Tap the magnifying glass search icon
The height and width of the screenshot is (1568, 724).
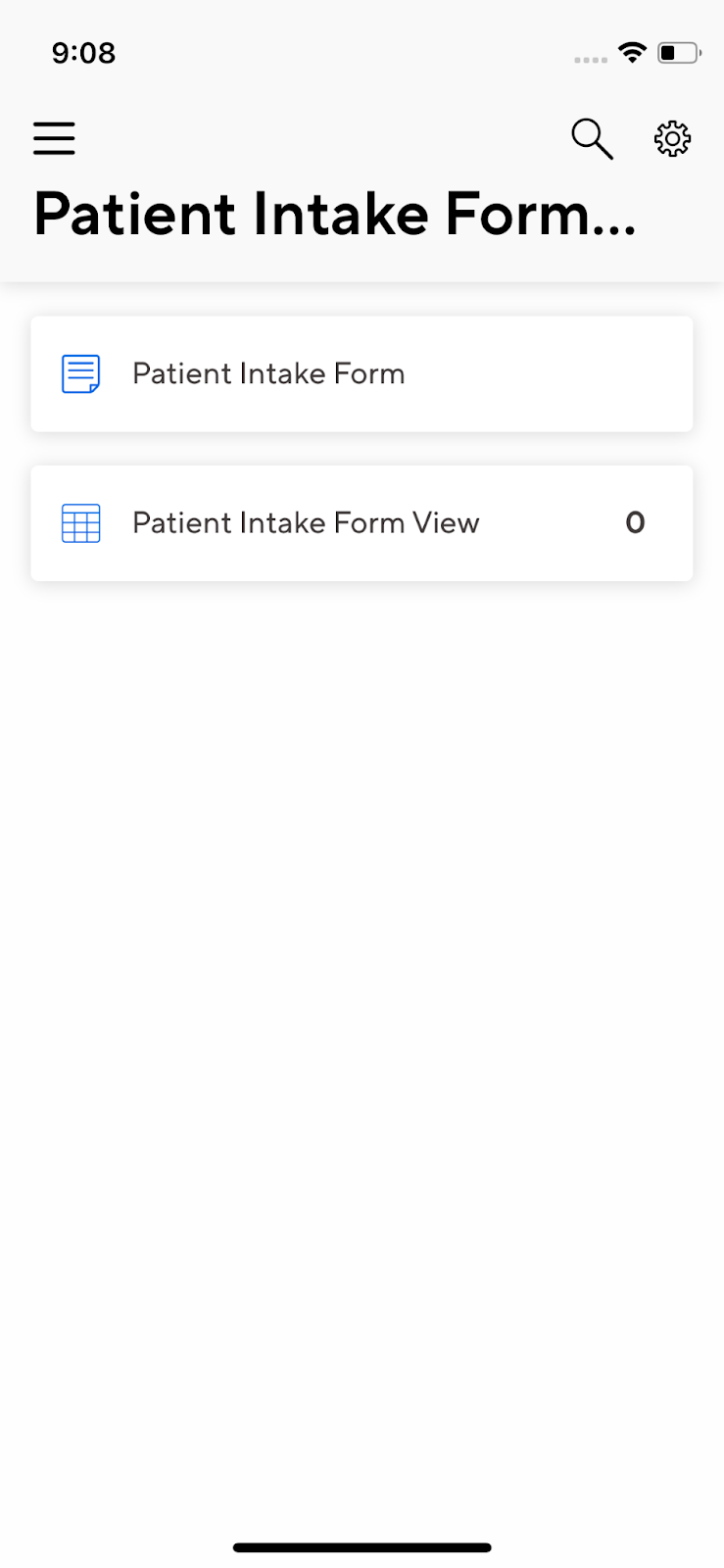pos(593,139)
